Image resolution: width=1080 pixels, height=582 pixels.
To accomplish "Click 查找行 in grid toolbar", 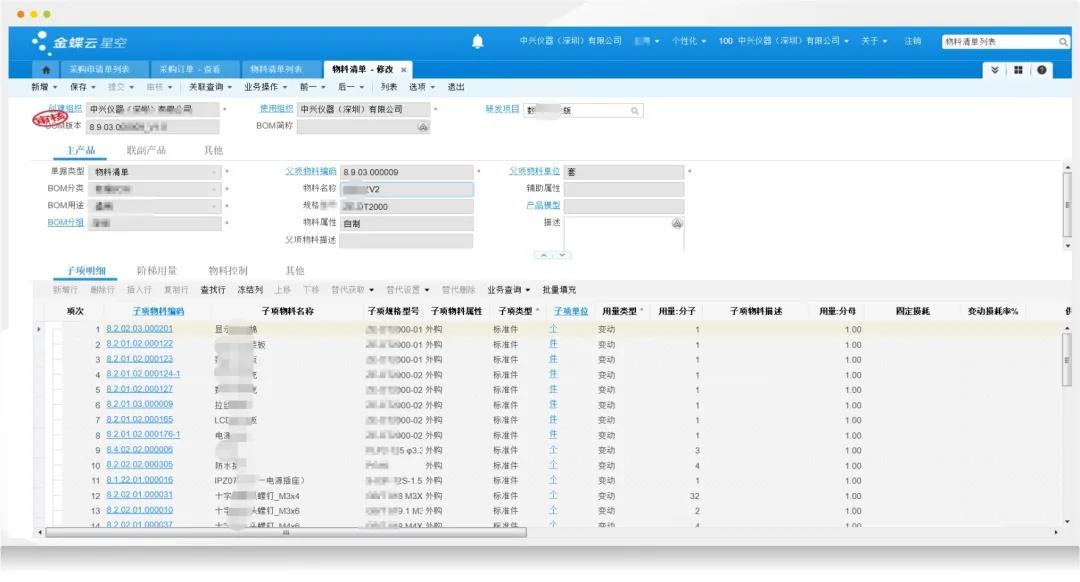I will 213,290.
